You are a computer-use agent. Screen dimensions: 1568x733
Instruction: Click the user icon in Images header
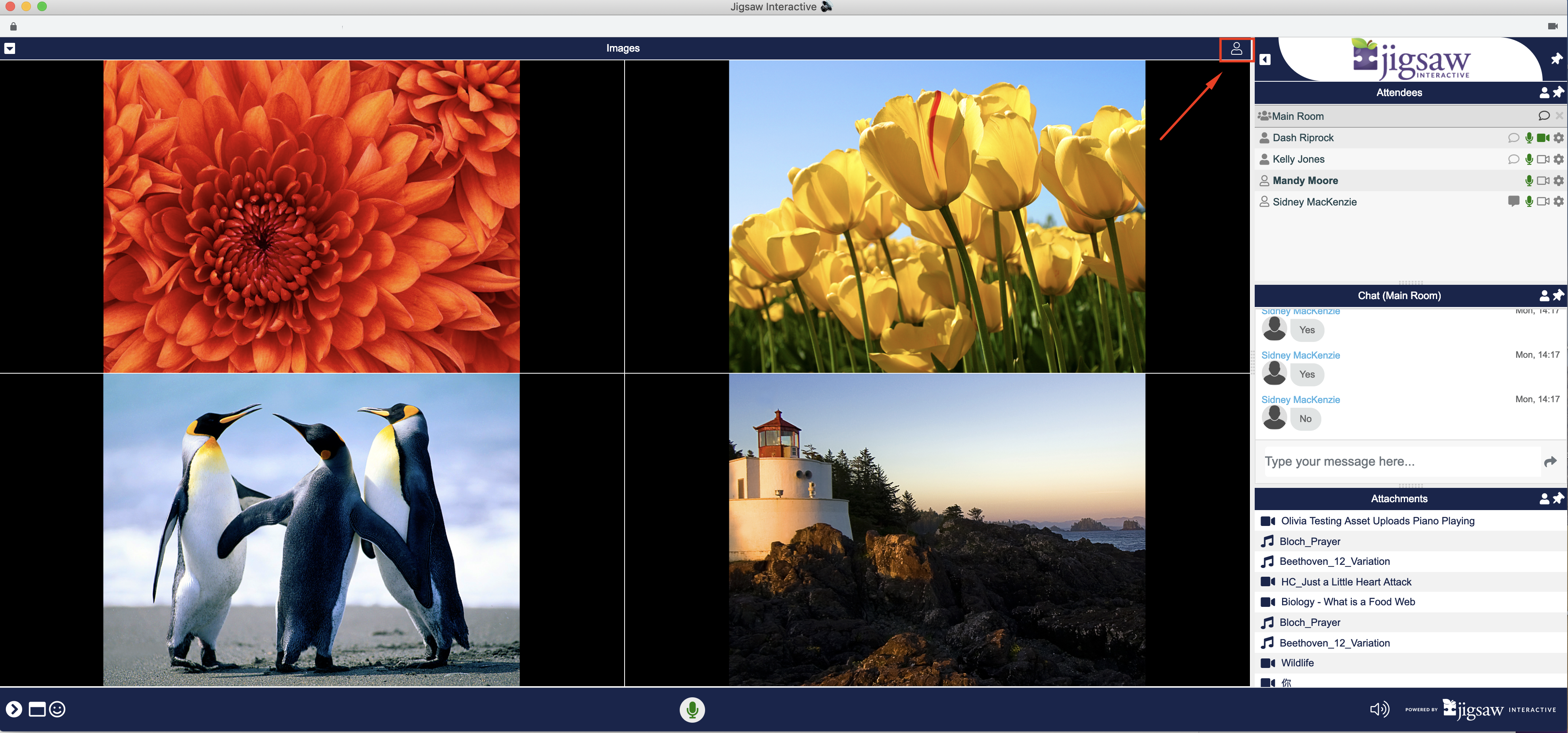coord(1236,49)
